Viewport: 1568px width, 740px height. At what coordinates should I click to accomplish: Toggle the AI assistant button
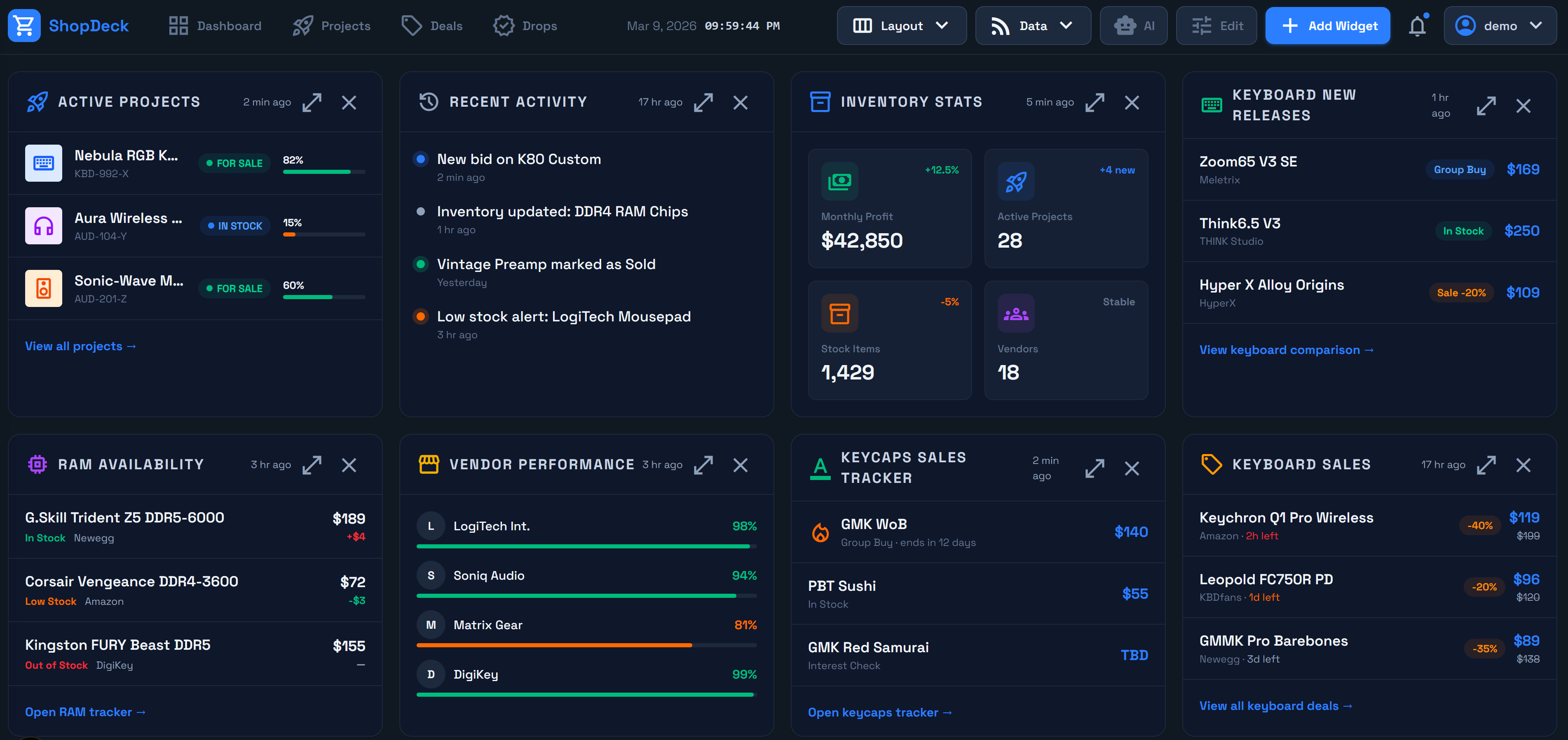point(1133,26)
